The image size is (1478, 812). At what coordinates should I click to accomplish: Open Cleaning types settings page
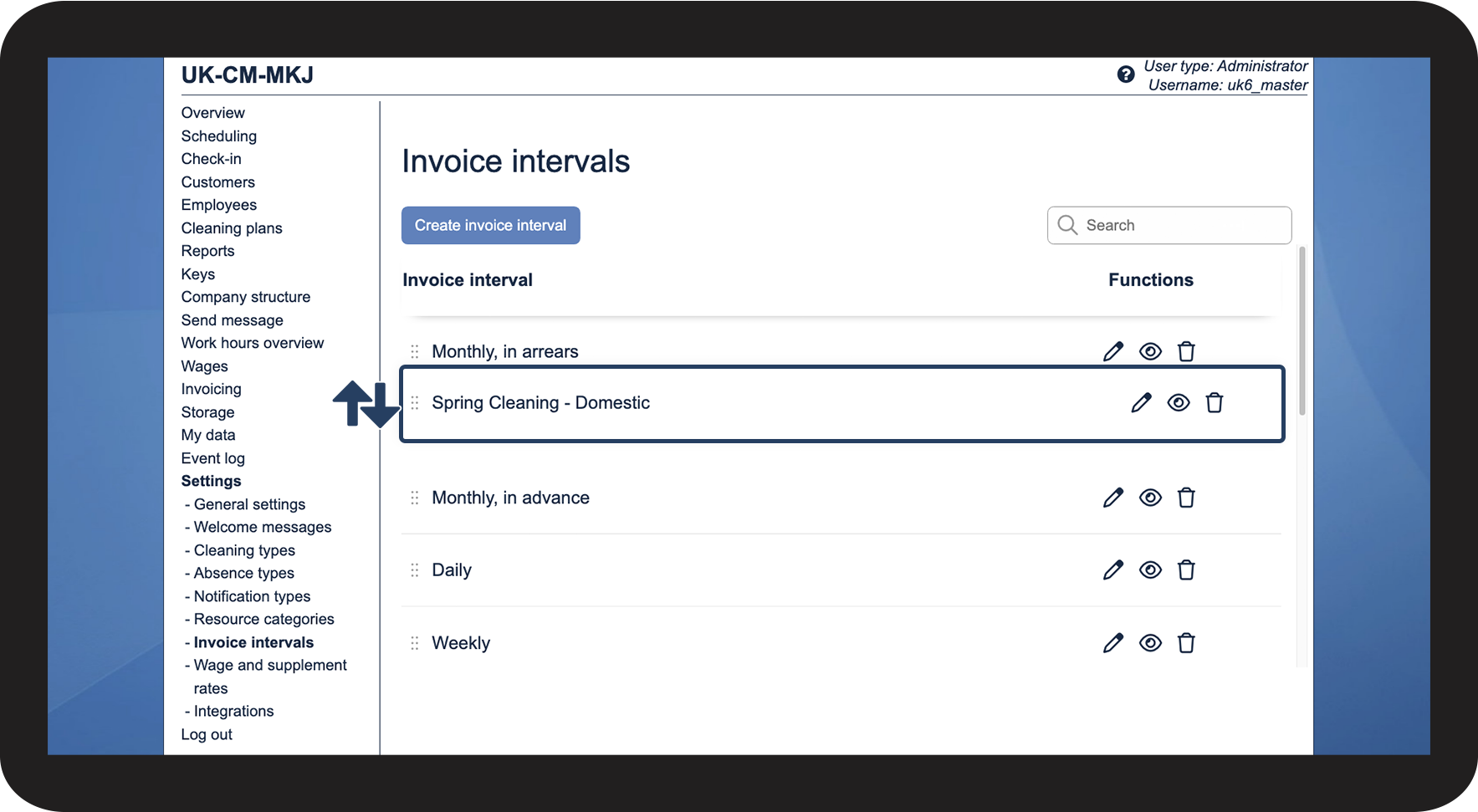tap(244, 550)
